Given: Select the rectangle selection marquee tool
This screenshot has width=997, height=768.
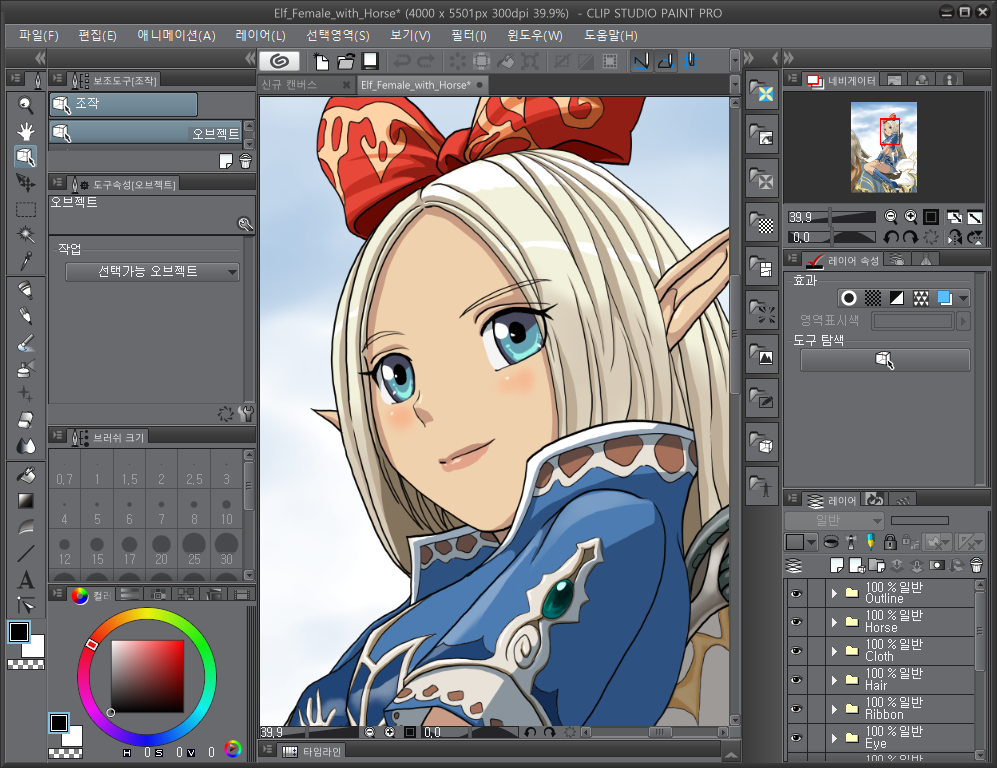Looking at the screenshot, I should (25, 209).
